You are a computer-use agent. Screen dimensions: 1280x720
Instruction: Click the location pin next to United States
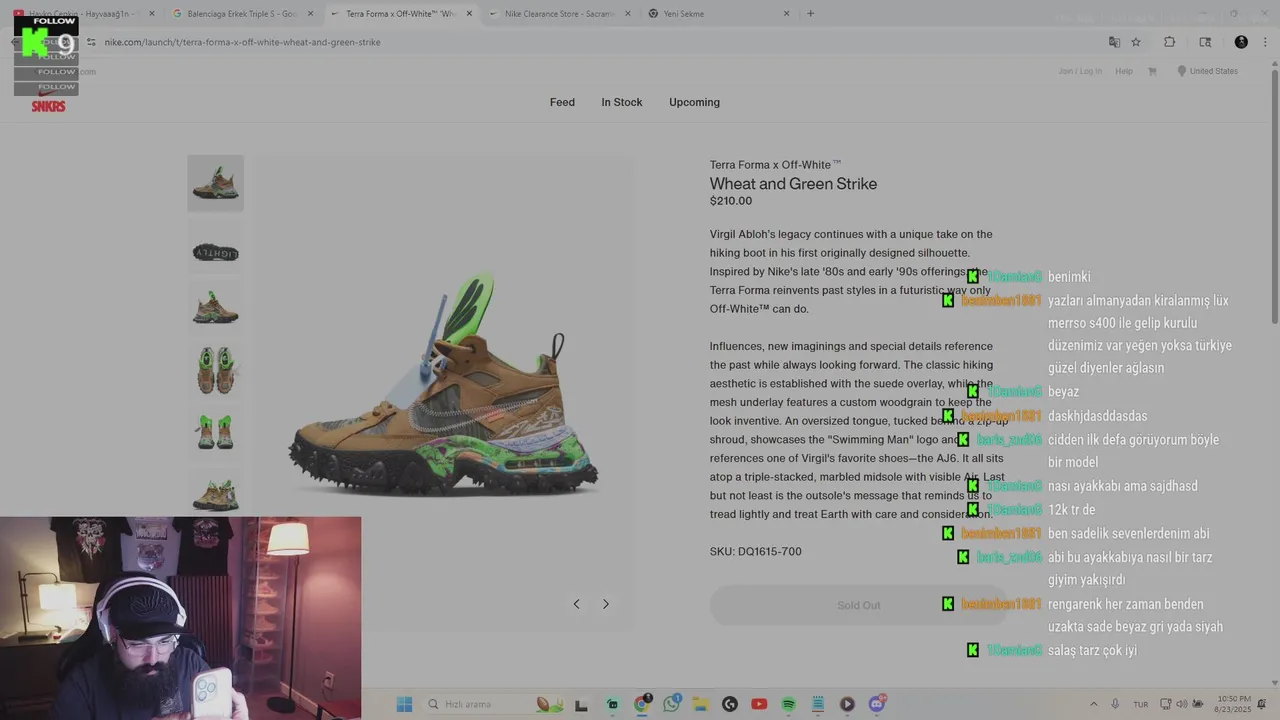click(x=1181, y=71)
